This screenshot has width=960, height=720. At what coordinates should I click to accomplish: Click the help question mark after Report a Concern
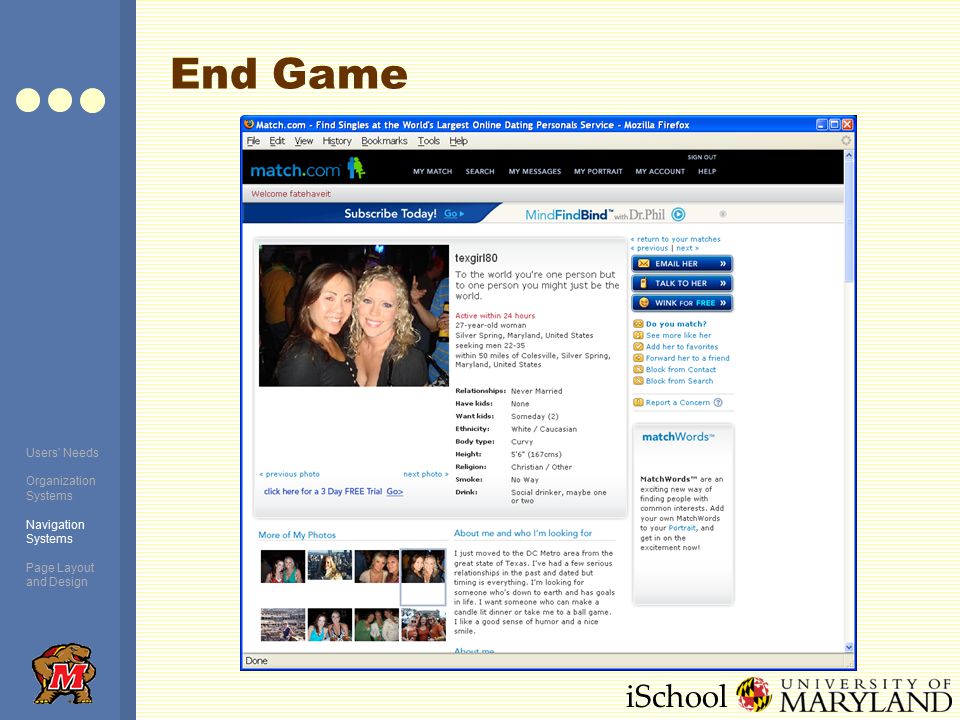tap(718, 402)
